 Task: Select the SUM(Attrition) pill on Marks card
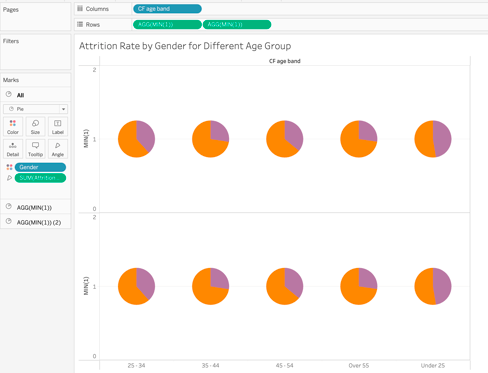[40, 178]
